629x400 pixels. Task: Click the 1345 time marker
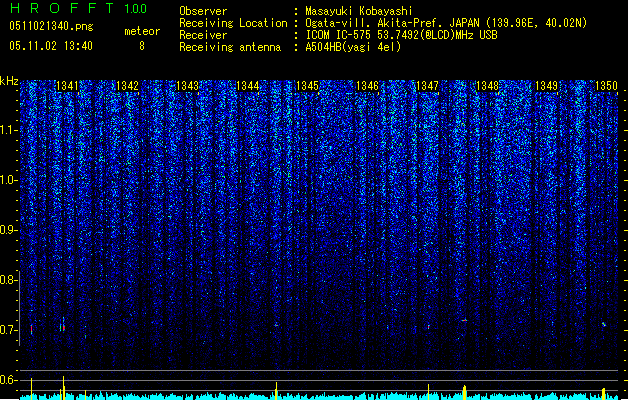pos(307,86)
